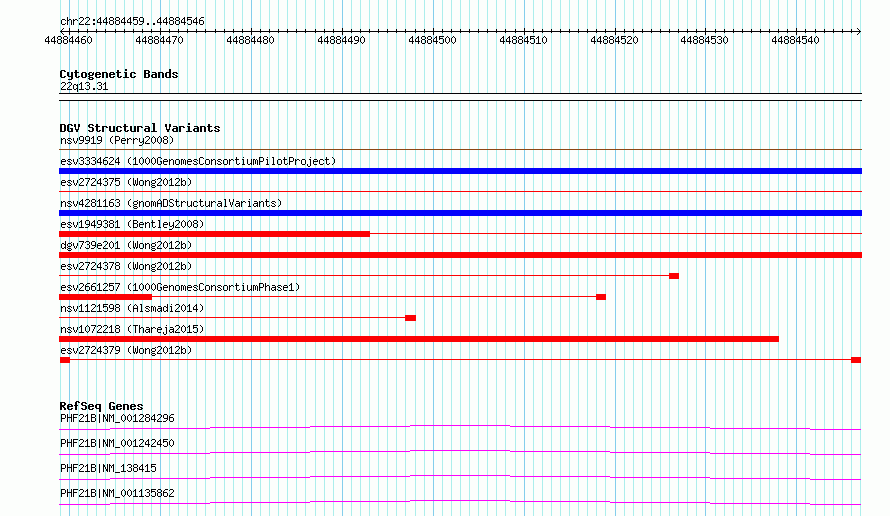Select the Cytogenetic Bands track title

119,74
